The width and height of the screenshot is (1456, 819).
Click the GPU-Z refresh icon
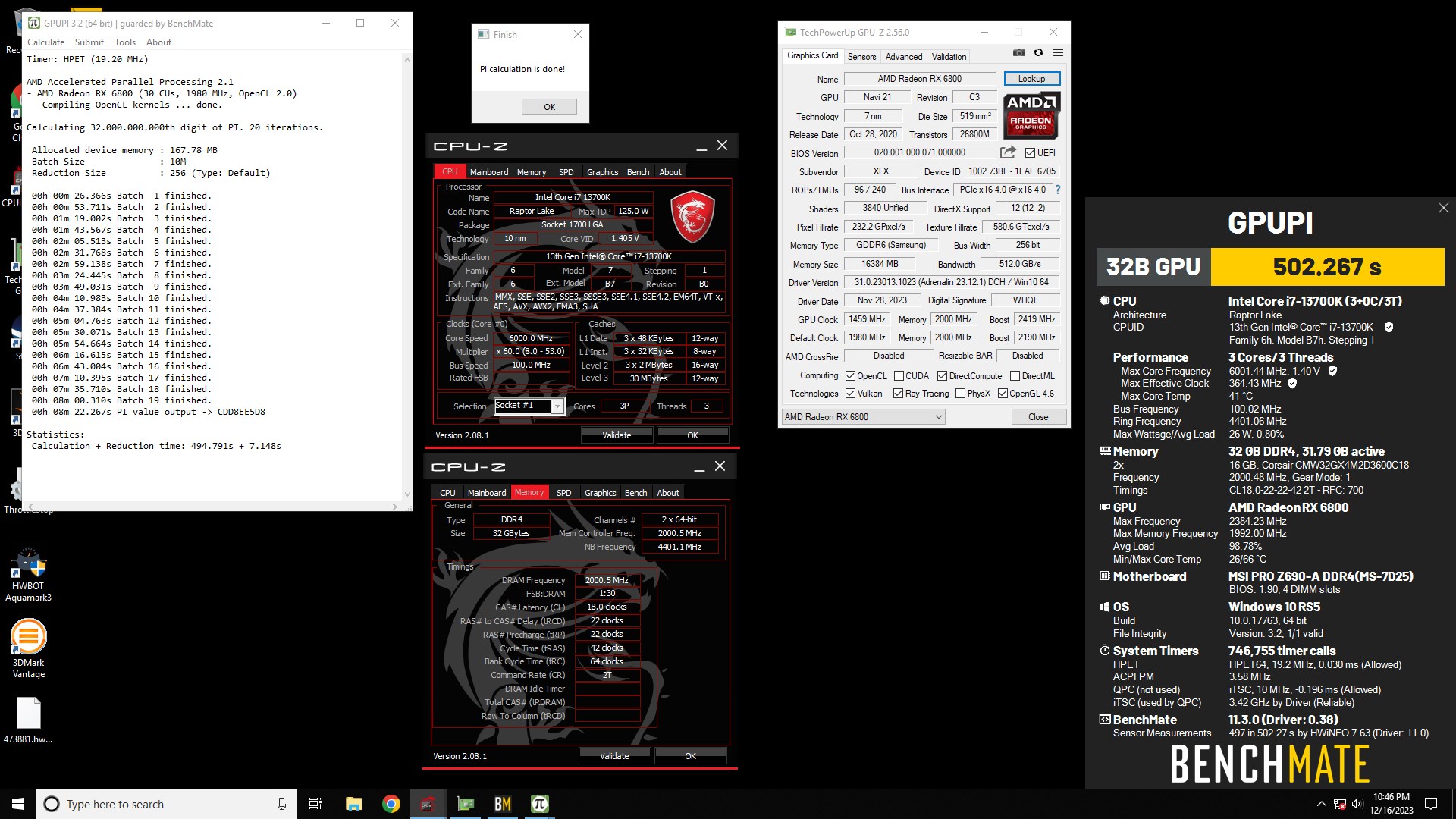pos(1038,52)
